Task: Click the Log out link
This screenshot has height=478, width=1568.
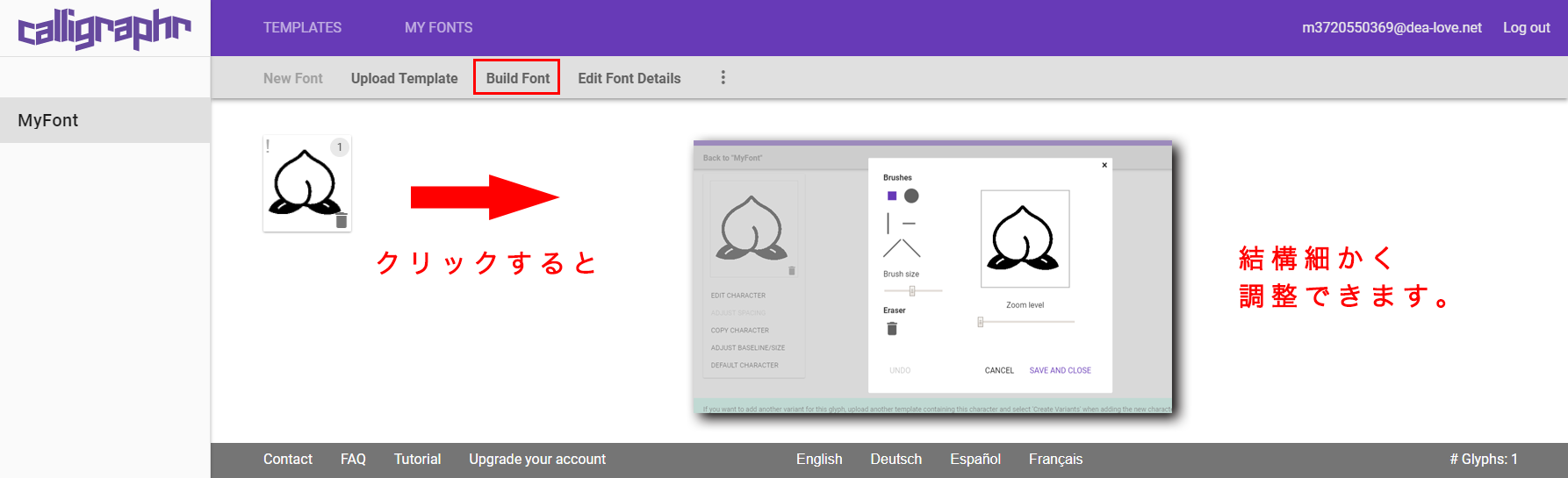Action: click(1526, 28)
